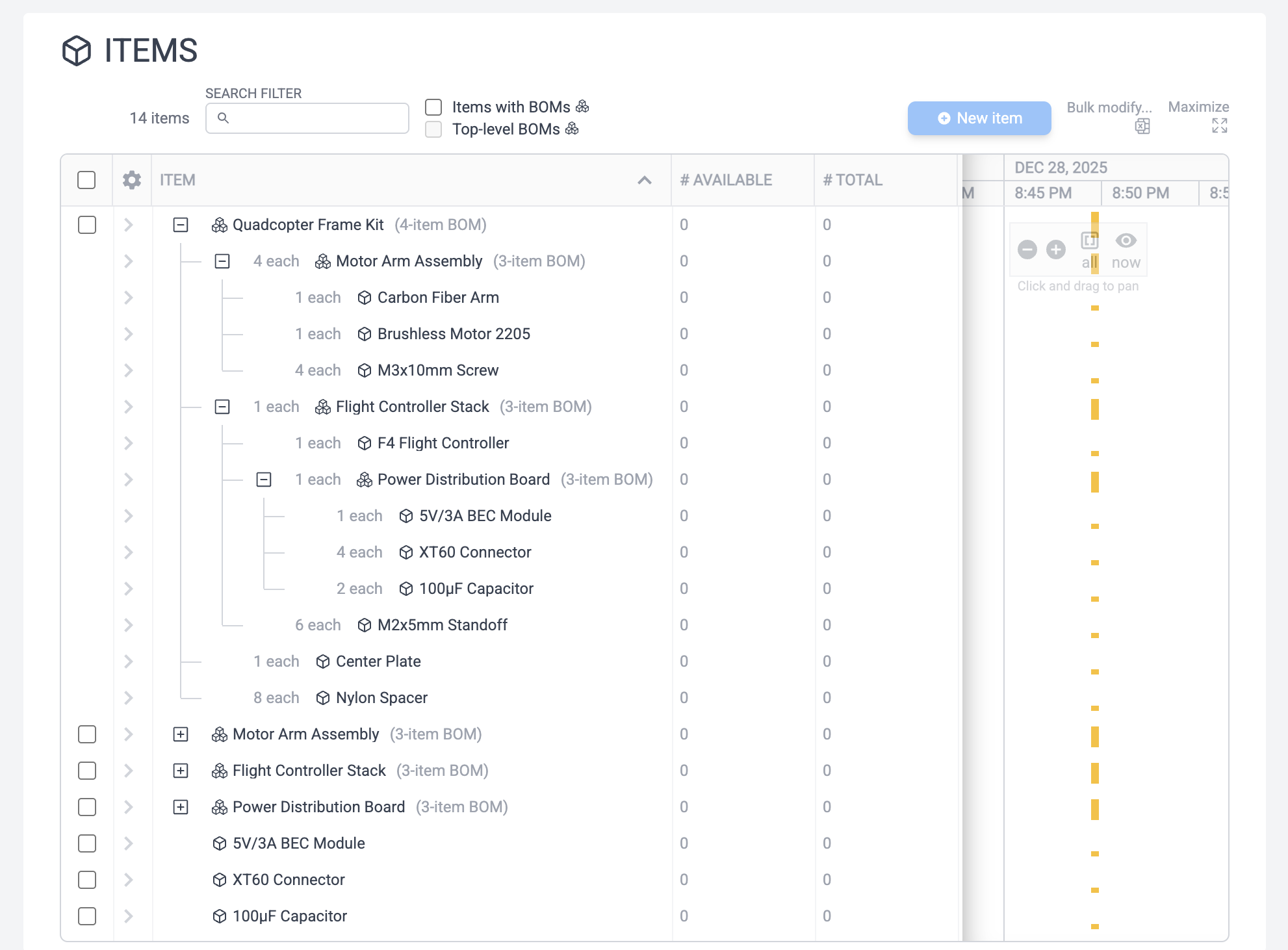
Task: Sort by the ITEM column header
Action: [177, 180]
